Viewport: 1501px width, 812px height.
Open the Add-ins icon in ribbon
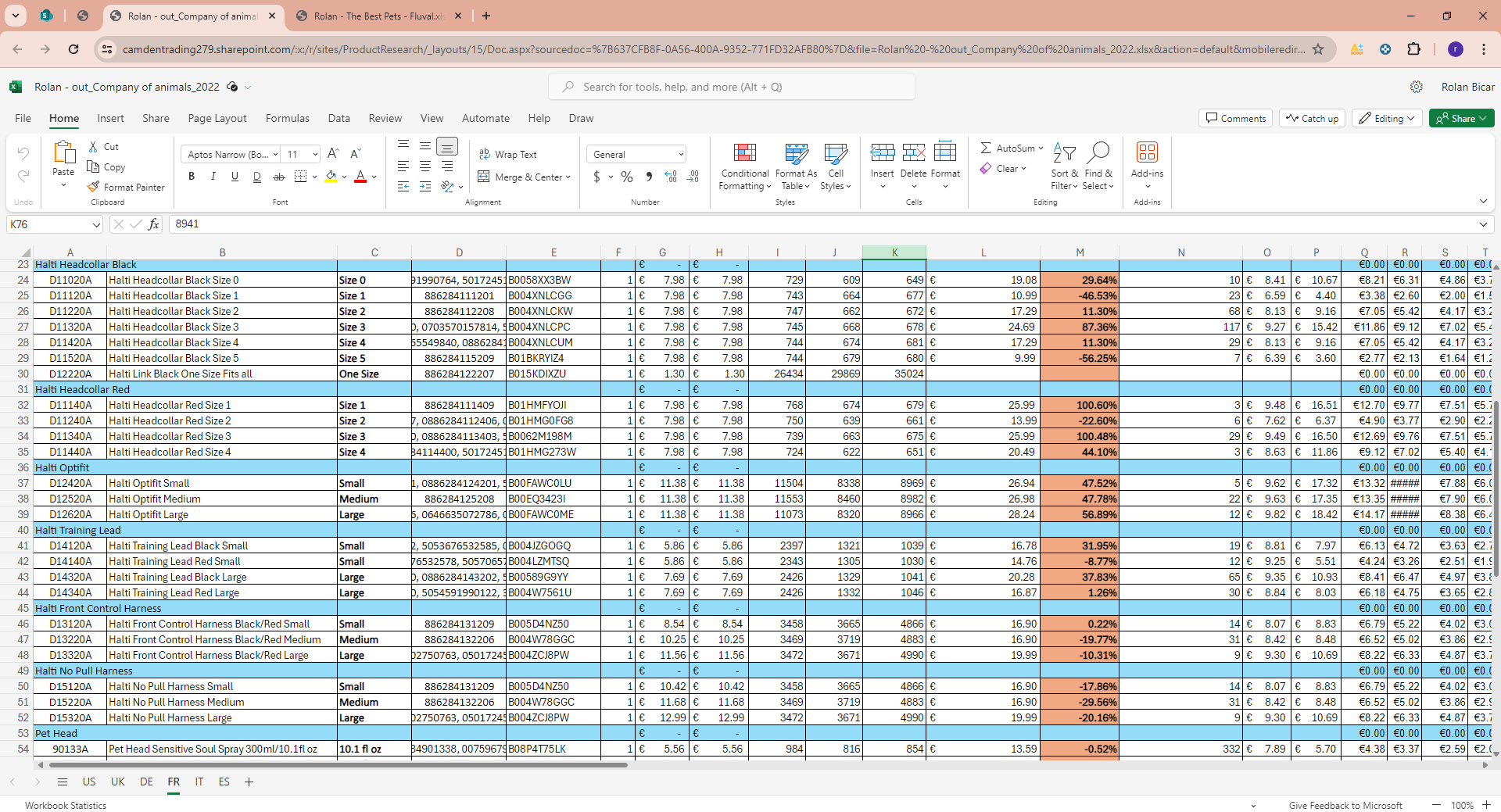tap(1147, 152)
